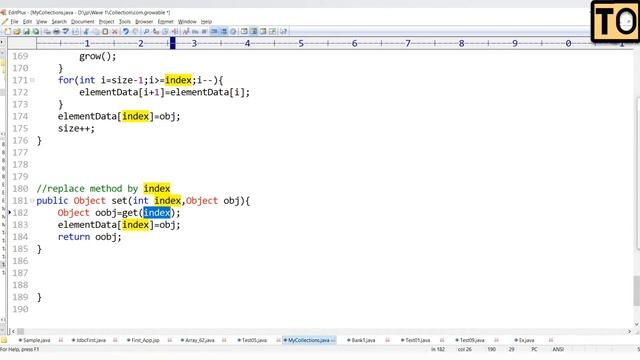Click the Find in Files toolbar icon
The width and height of the screenshot is (640, 360).
pyautogui.click(x=165, y=31)
